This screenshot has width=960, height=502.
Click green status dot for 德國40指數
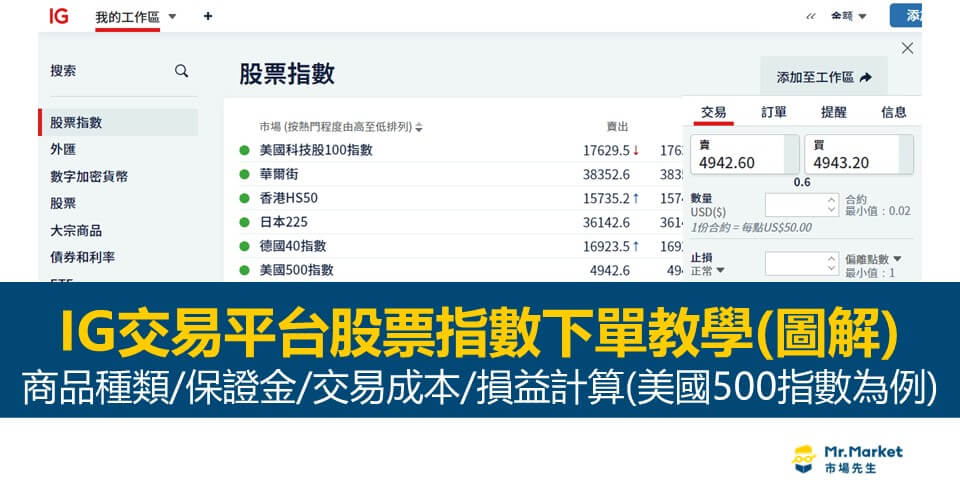coord(244,246)
